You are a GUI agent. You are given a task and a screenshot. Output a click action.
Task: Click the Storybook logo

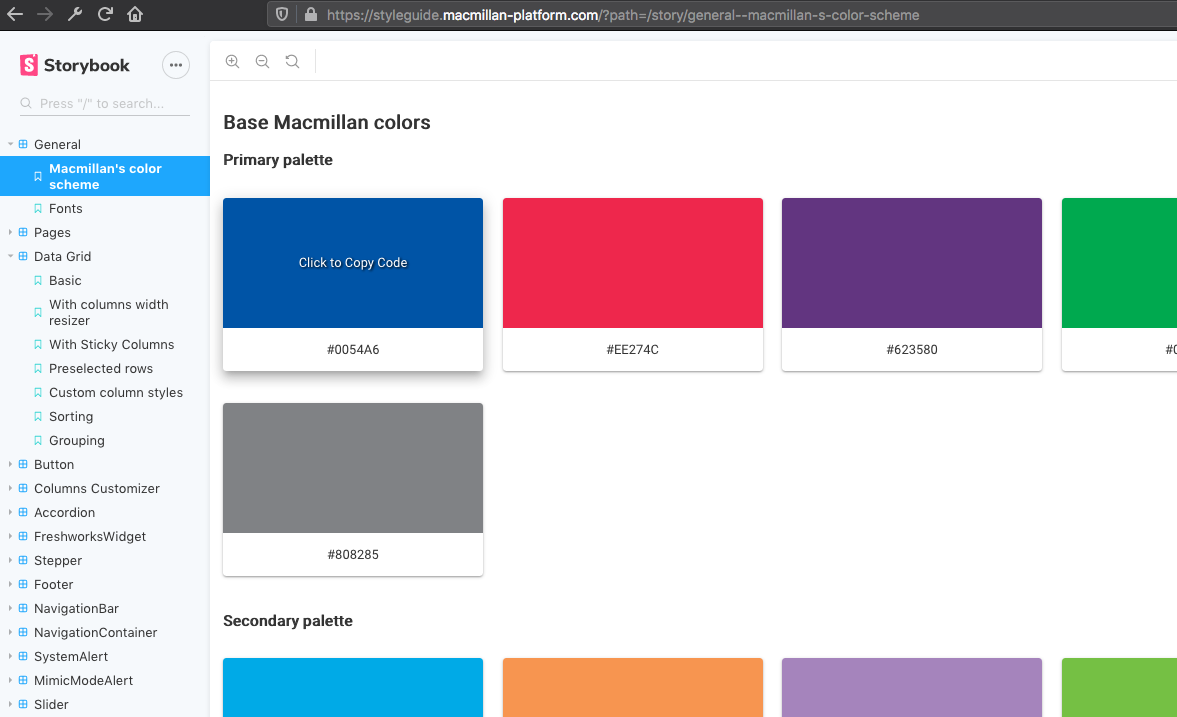point(74,65)
